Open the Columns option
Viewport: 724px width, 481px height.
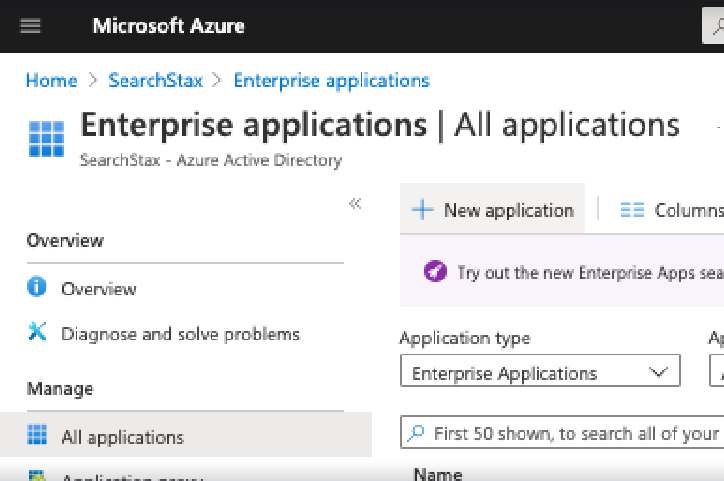click(x=672, y=210)
